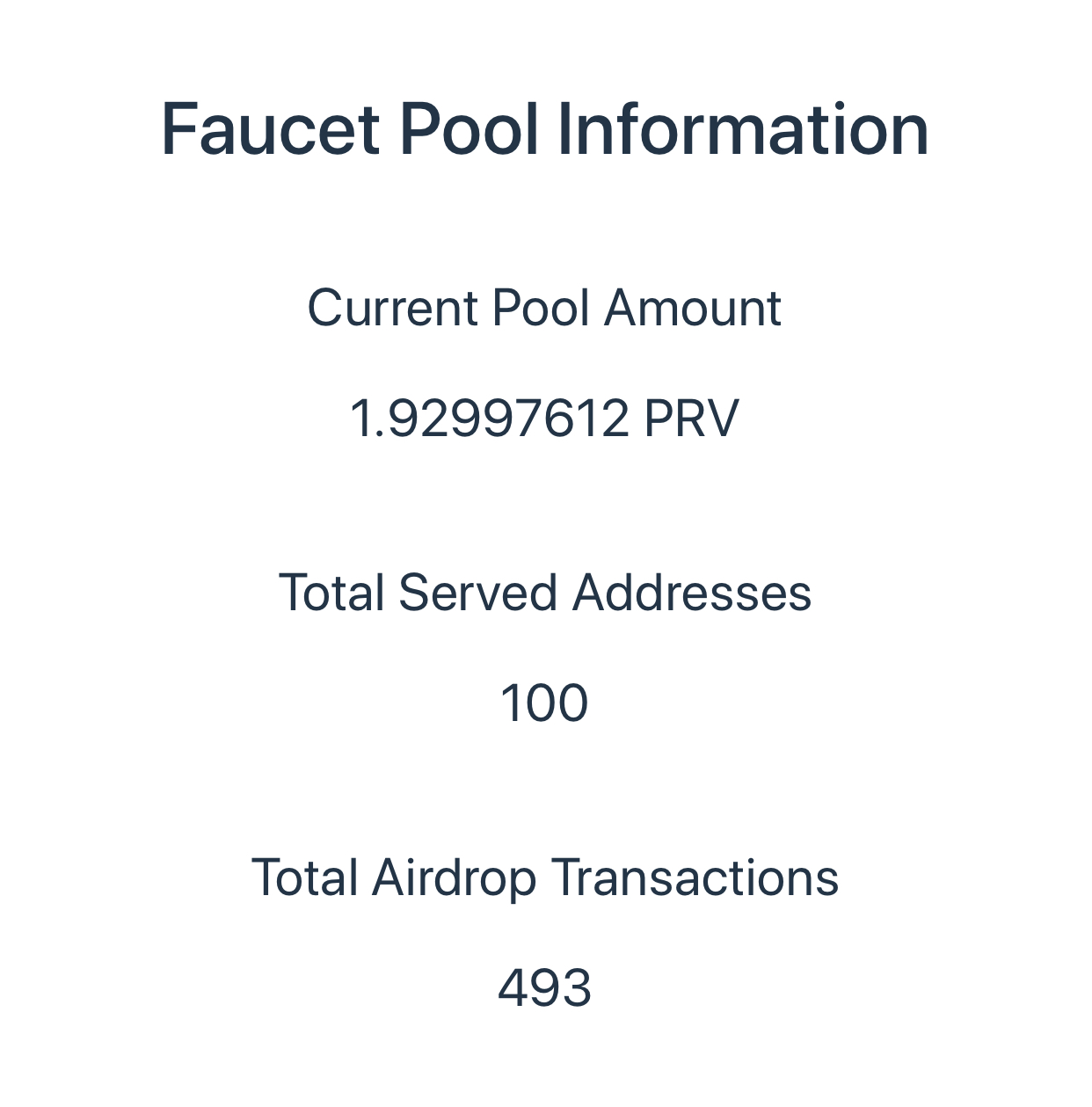Click the word Current in pool label
Viewport: 1092px width, 1107px height.
click(392, 309)
